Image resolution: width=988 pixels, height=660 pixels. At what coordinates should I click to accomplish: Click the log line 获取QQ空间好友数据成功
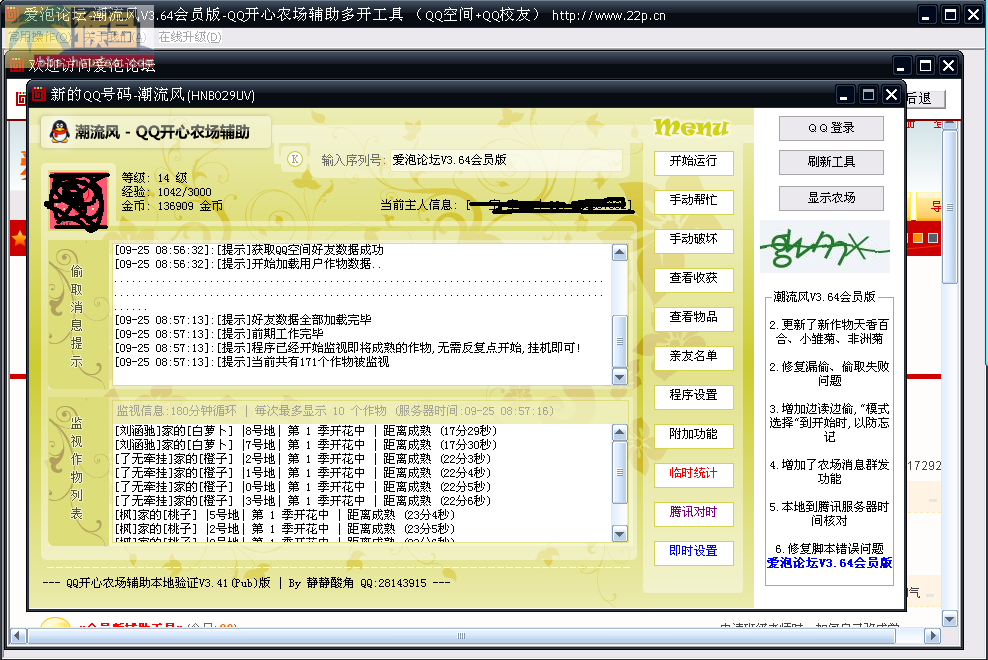point(249,250)
